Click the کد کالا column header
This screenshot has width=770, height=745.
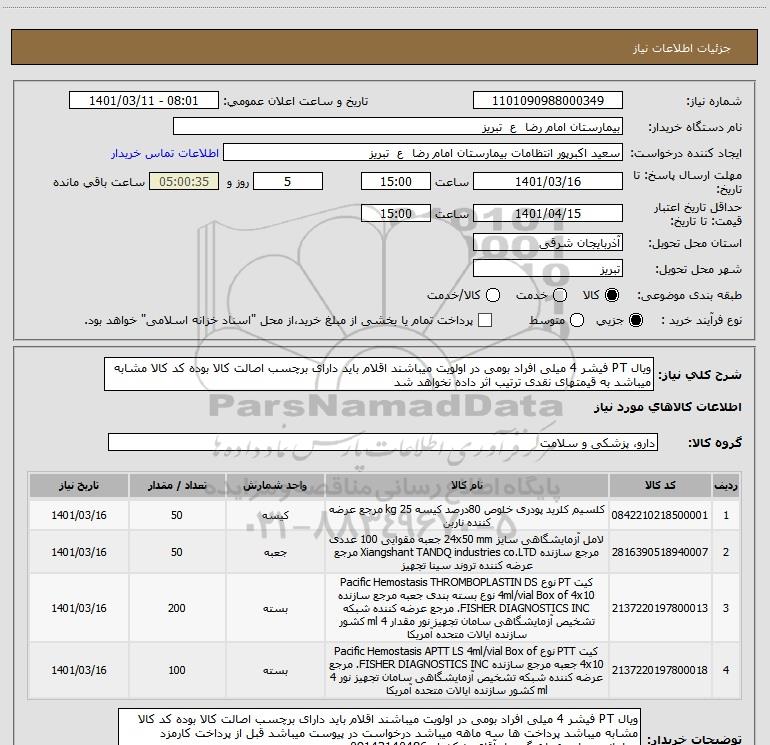click(x=660, y=486)
